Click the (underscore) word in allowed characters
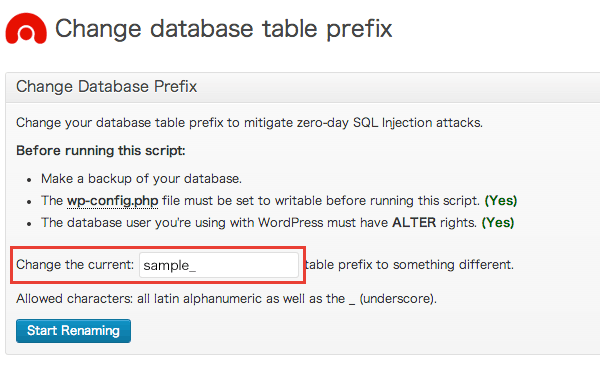 pyautogui.click(x=398, y=299)
